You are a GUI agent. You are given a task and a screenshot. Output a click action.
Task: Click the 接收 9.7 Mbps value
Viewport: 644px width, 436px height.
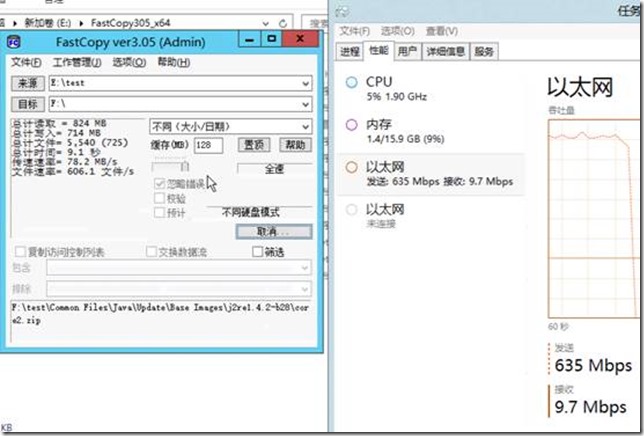click(591, 407)
